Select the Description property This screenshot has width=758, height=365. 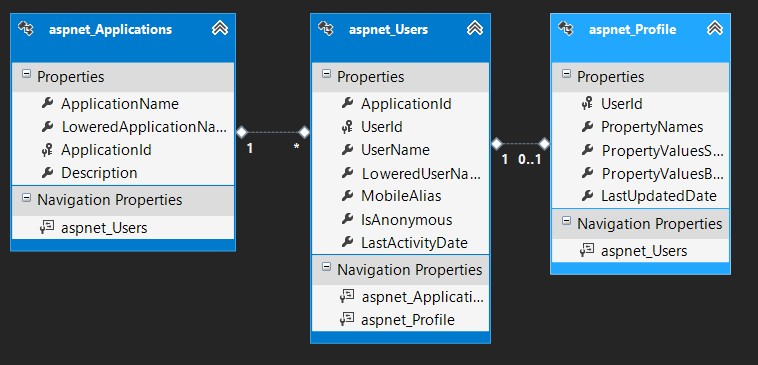[99, 173]
